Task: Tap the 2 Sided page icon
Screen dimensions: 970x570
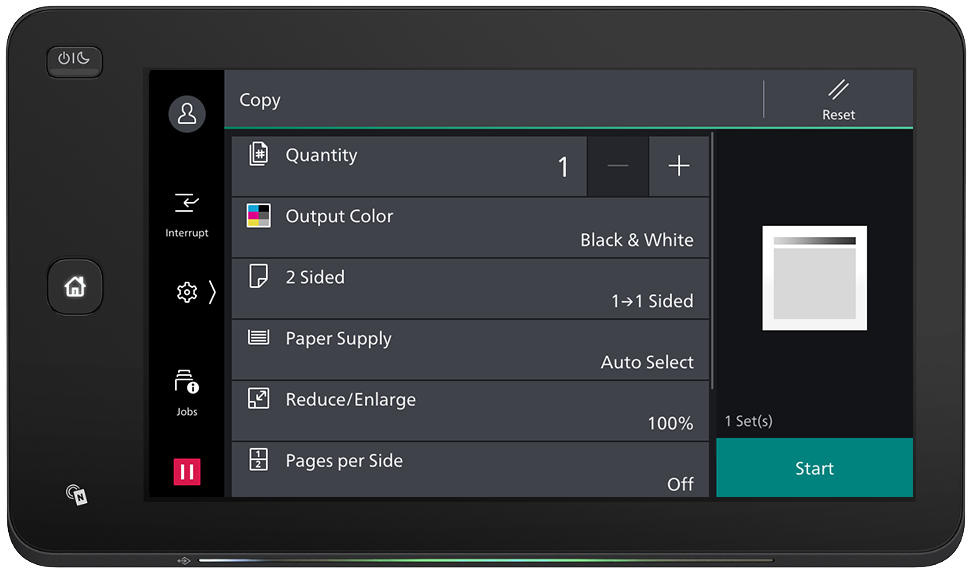Action: click(259, 276)
